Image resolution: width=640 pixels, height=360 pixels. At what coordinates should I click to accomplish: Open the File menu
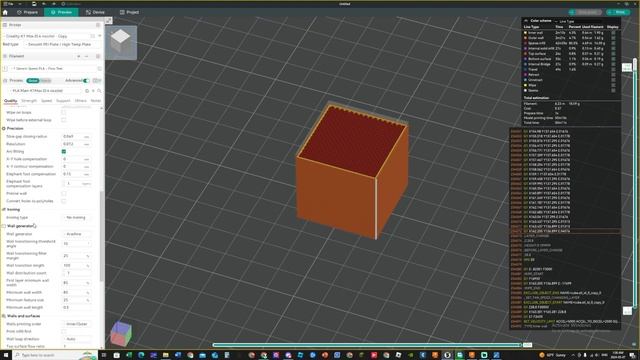(9, 4)
